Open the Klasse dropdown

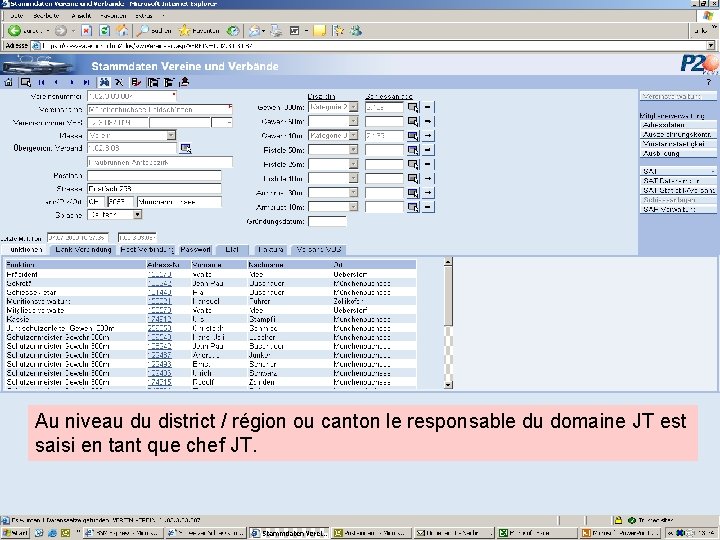171,135
